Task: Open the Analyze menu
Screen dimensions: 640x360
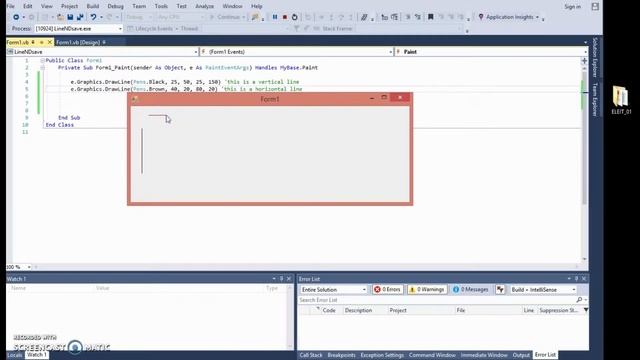Action: click(204, 6)
